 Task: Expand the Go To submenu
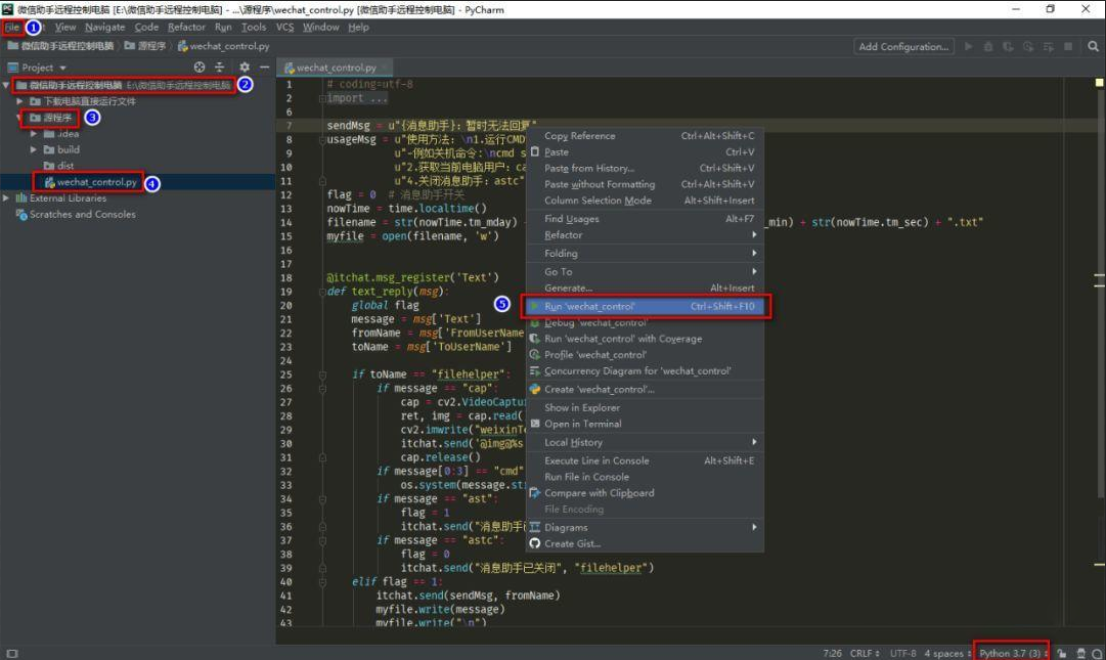(645, 271)
